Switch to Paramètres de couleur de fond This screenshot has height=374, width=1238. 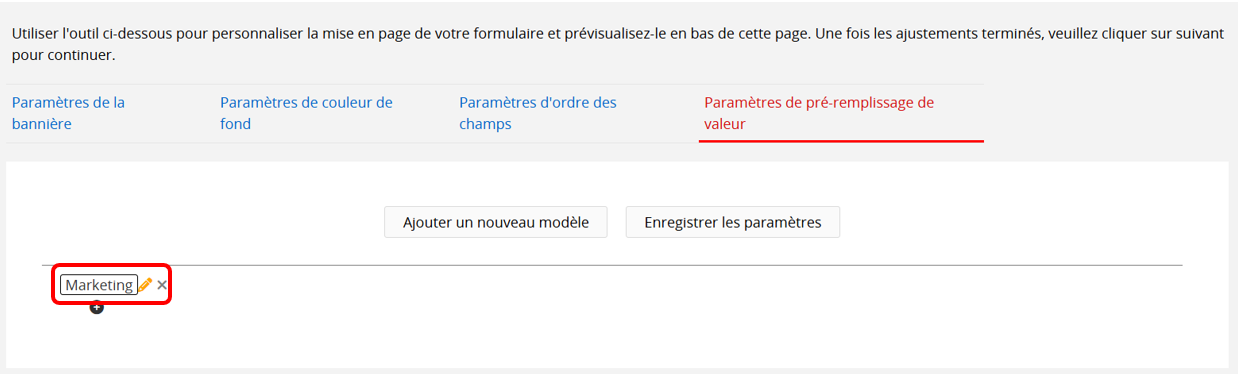coord(306,113)
